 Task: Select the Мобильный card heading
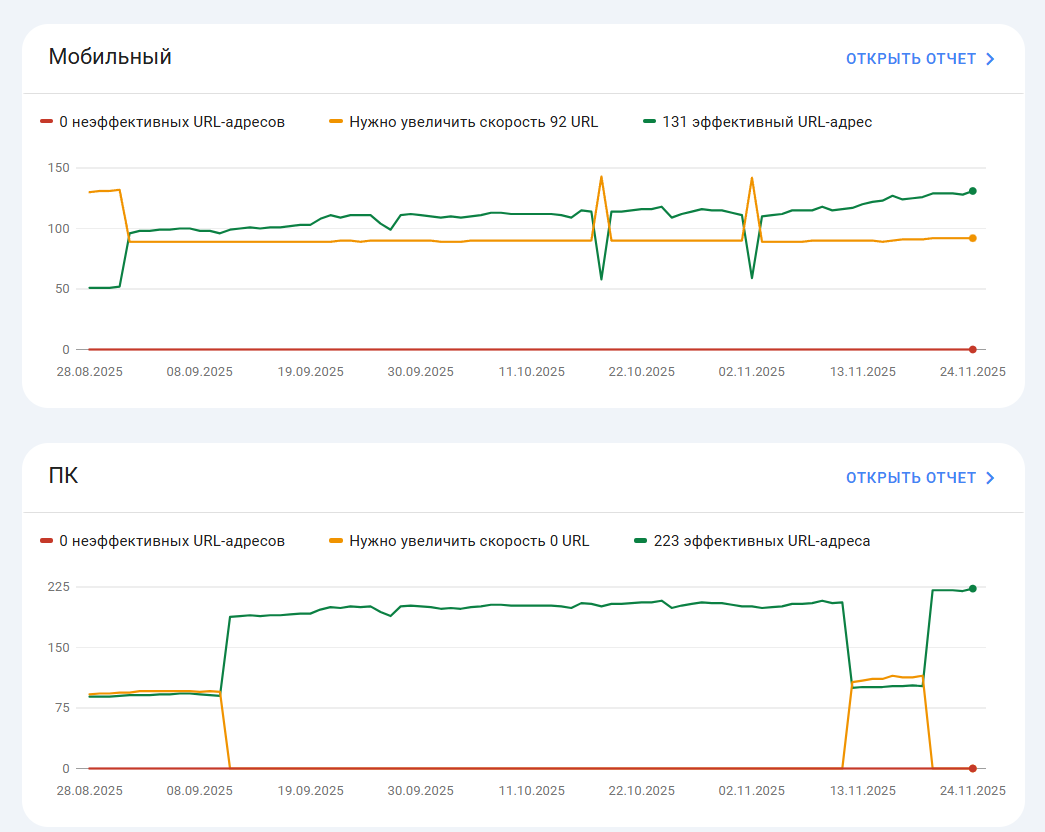click(110, 57)
